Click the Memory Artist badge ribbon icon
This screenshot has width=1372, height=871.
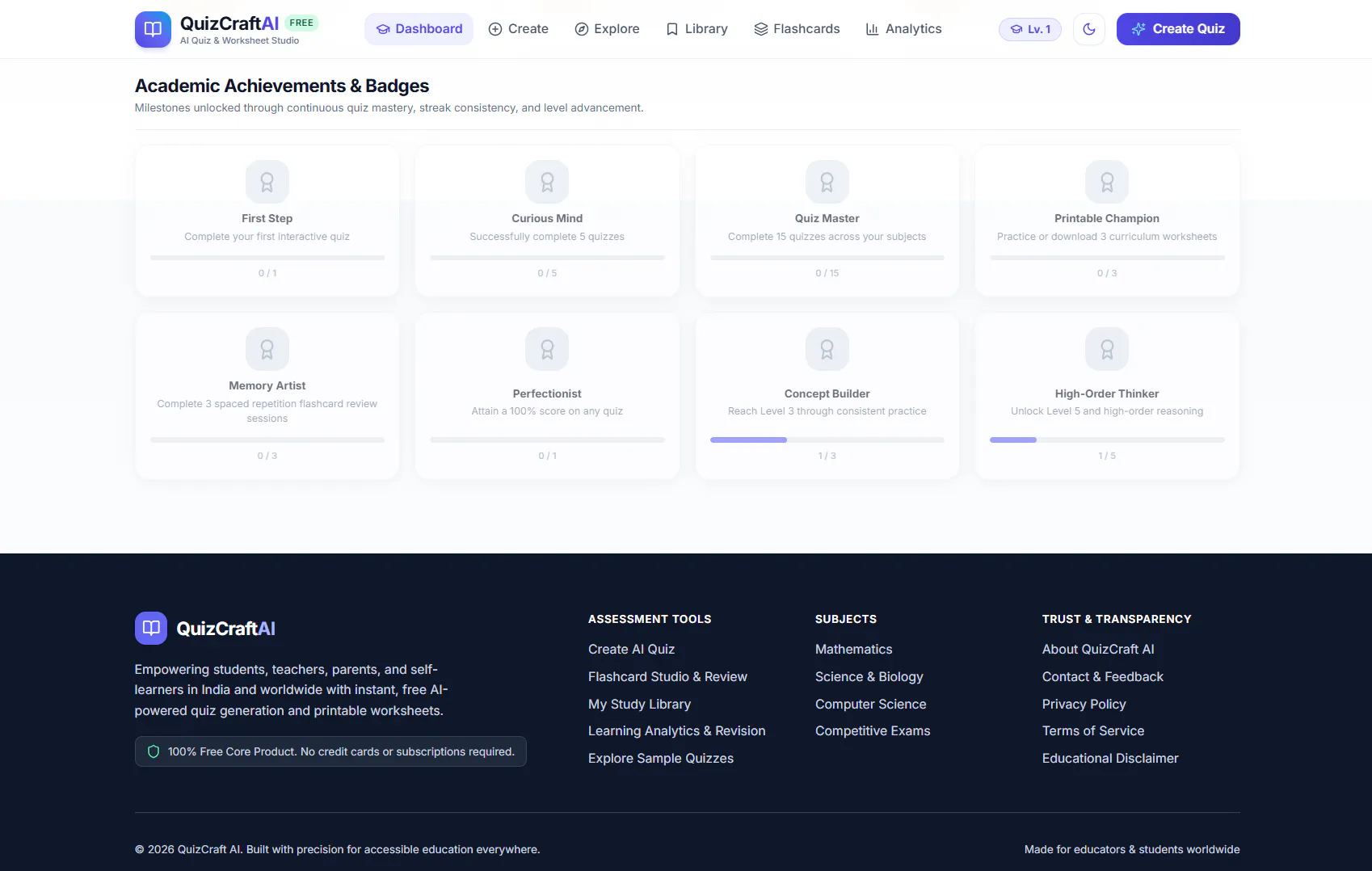pos(267,349)
